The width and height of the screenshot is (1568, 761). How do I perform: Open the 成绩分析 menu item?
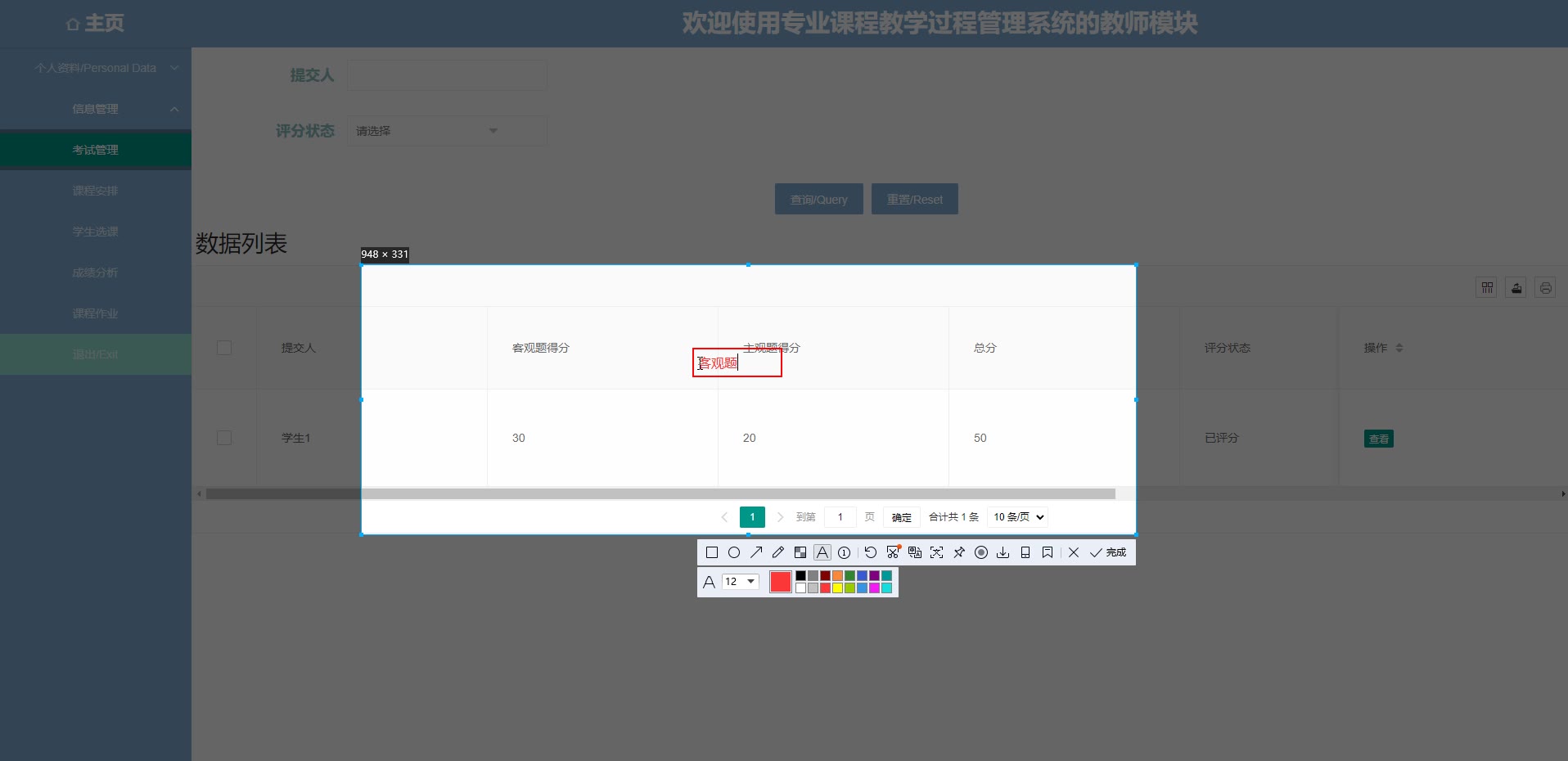click(96, 272)
